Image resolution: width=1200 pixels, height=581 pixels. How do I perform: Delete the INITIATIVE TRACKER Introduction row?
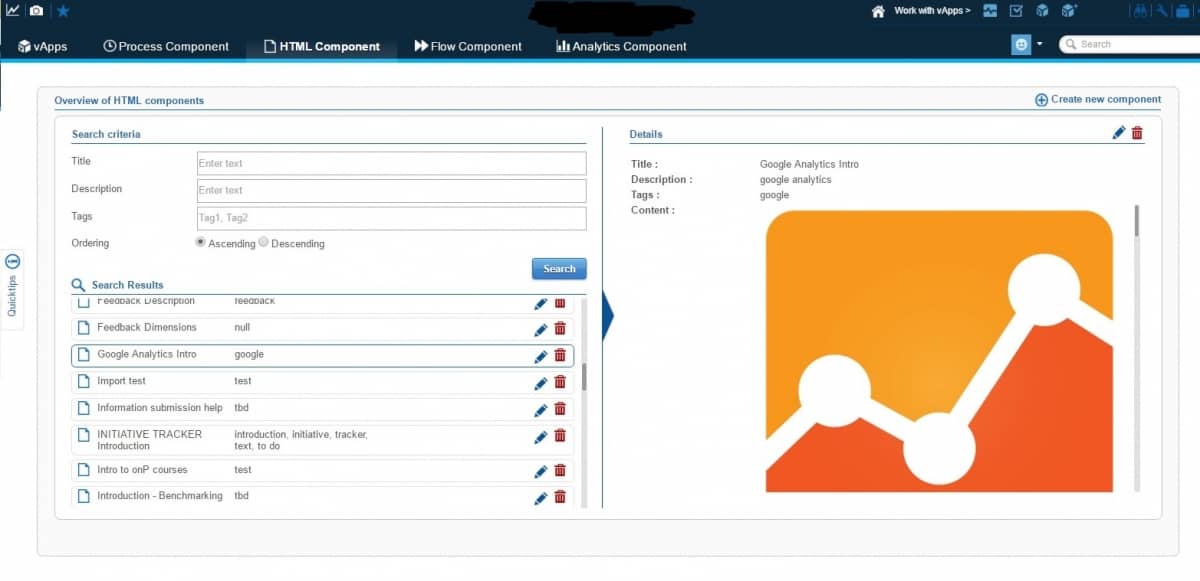tap(560, 436)
